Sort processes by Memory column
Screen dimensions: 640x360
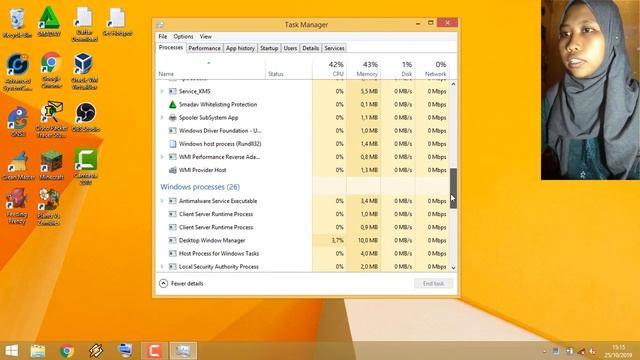tap(364, 69)
